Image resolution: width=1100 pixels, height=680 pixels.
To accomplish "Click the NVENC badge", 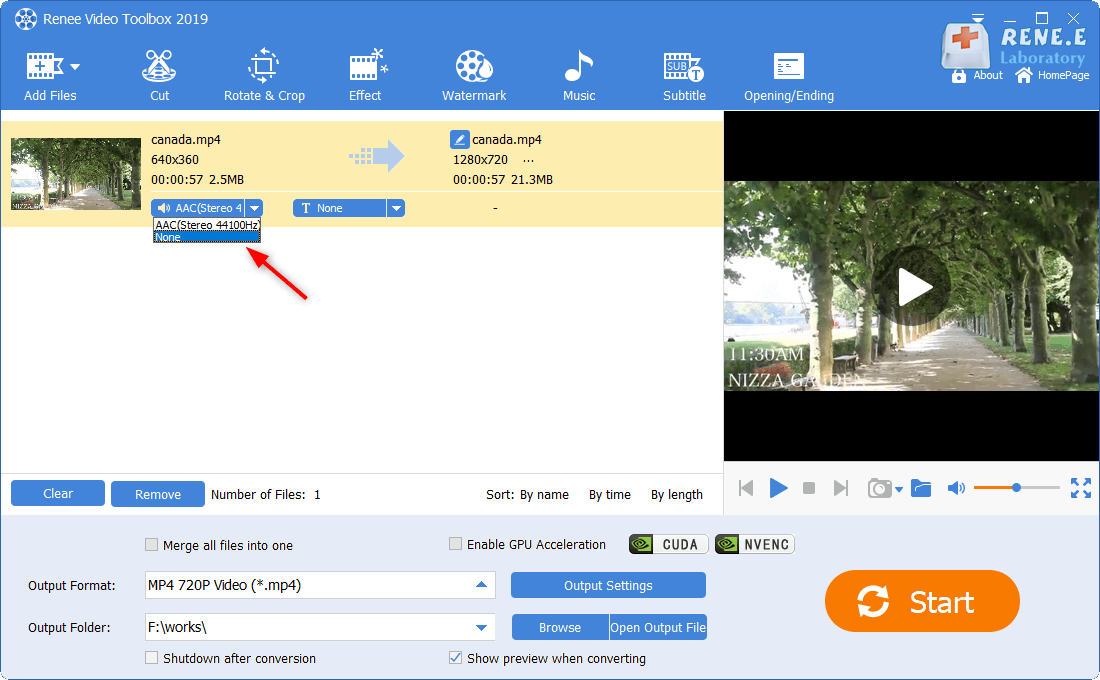I will [x=755, y=545].
